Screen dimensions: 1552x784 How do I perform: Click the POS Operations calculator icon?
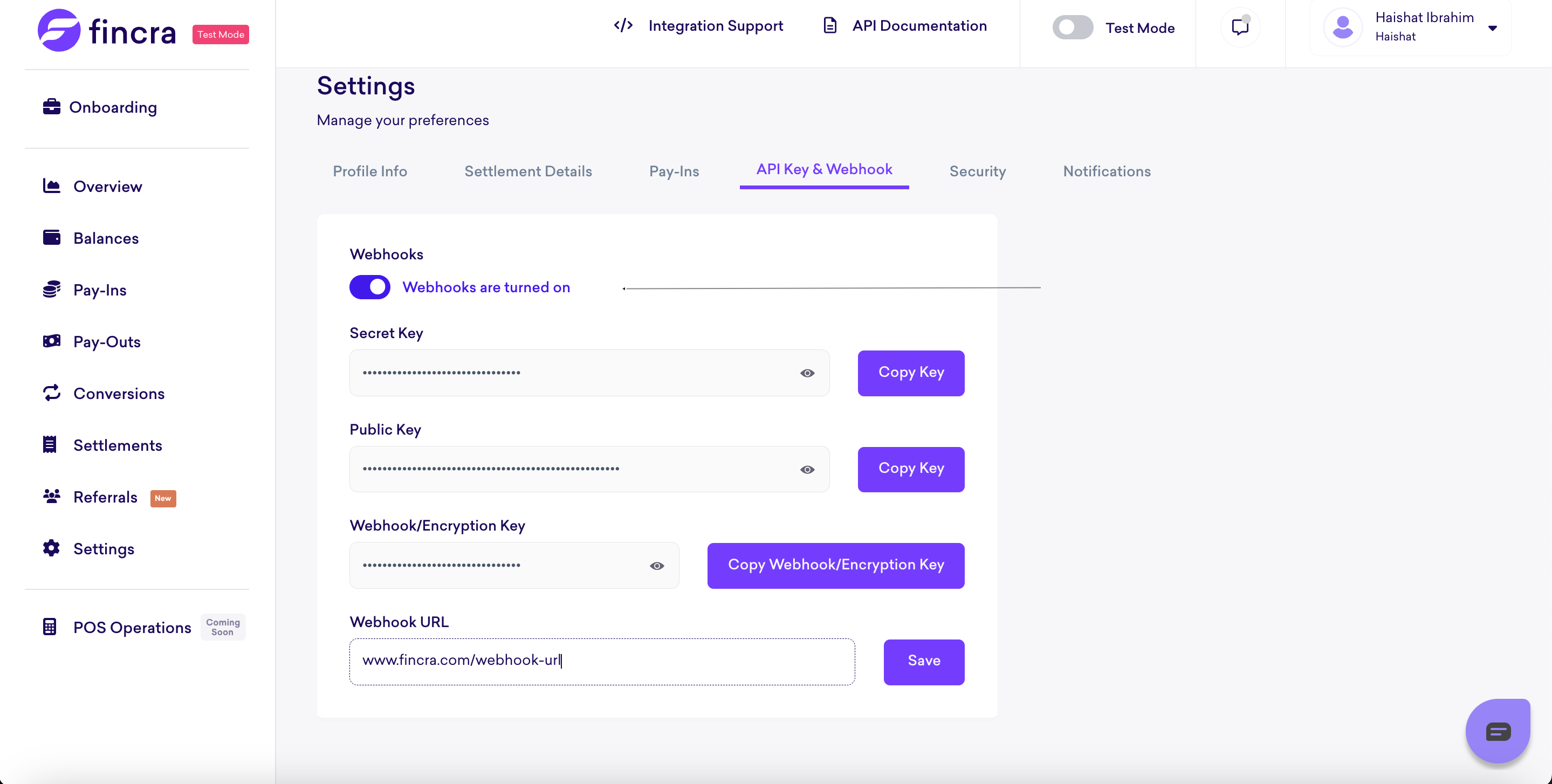(50, 627)
